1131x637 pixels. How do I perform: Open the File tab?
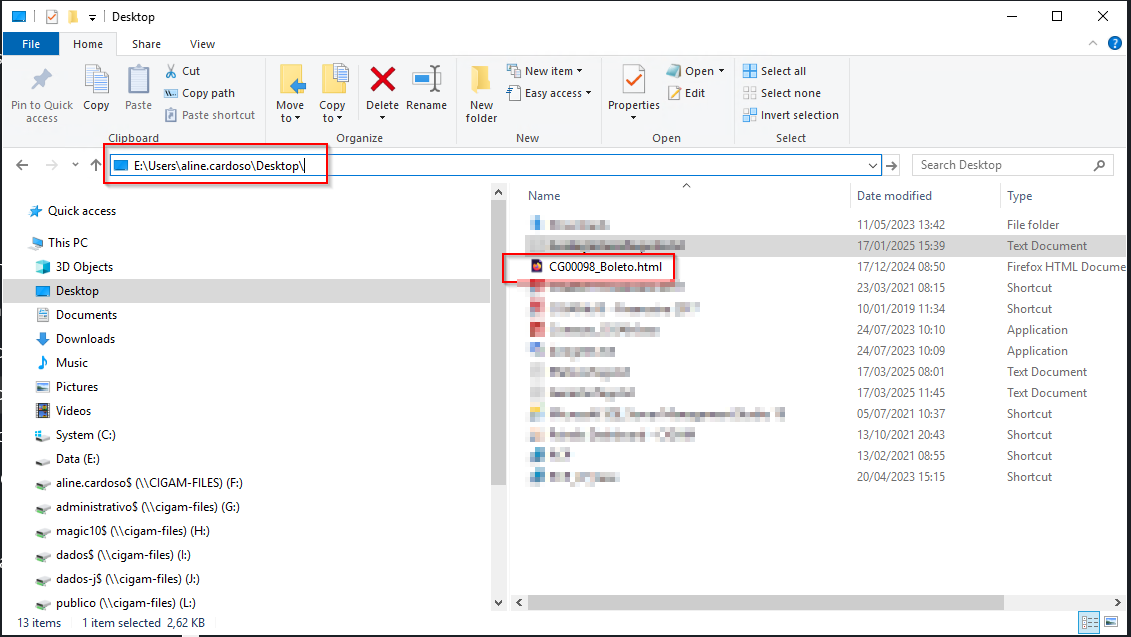[31, 44]
